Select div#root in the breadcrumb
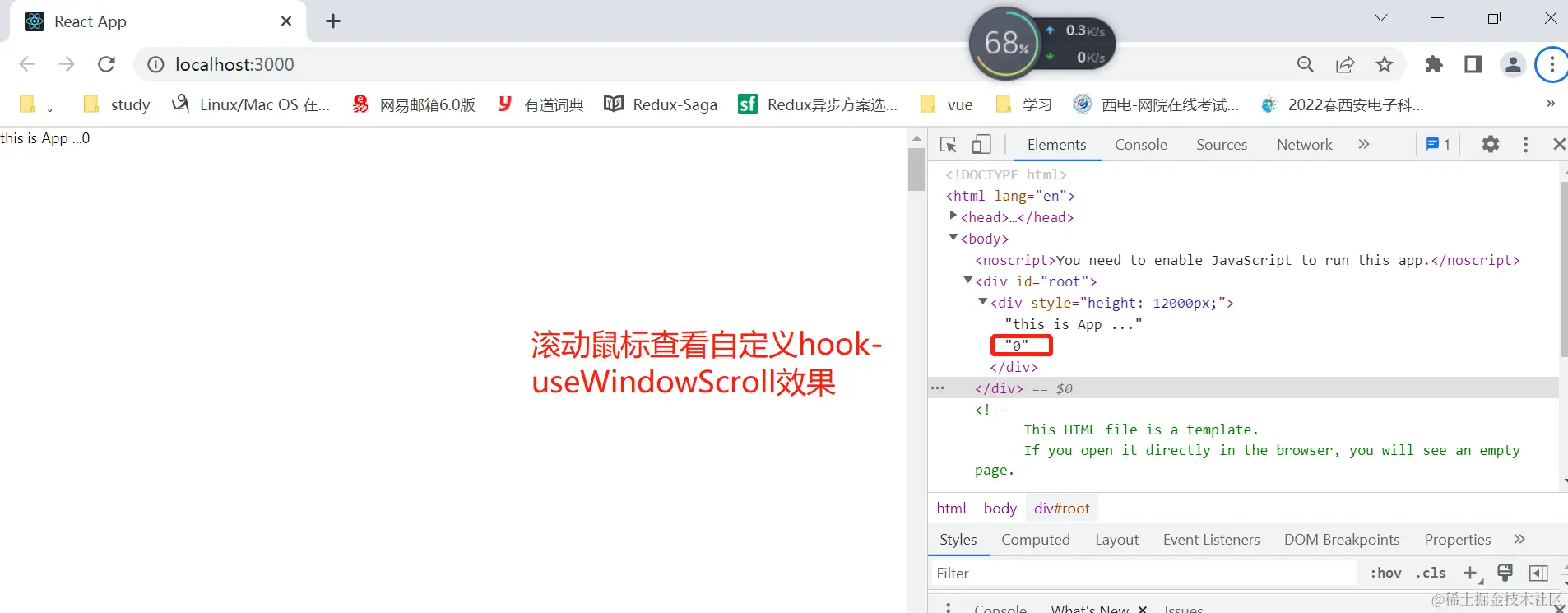 [x=1061, y=509]
